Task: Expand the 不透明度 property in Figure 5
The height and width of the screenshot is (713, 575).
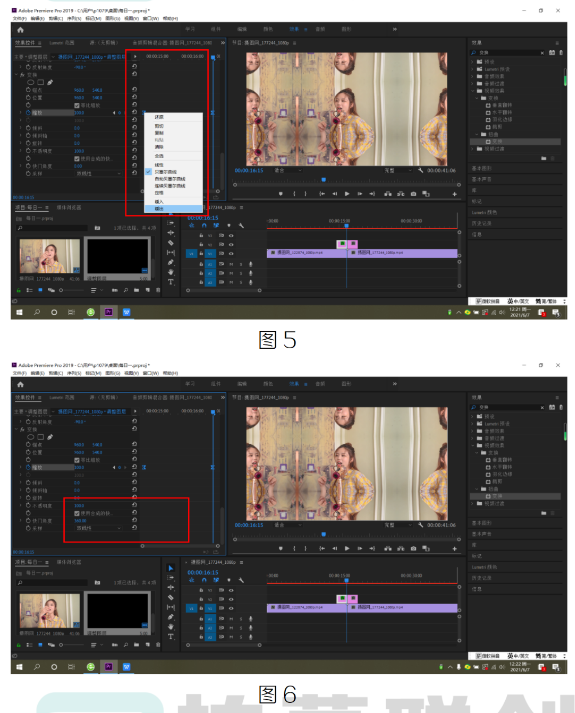Action: [x=20, y=151]
